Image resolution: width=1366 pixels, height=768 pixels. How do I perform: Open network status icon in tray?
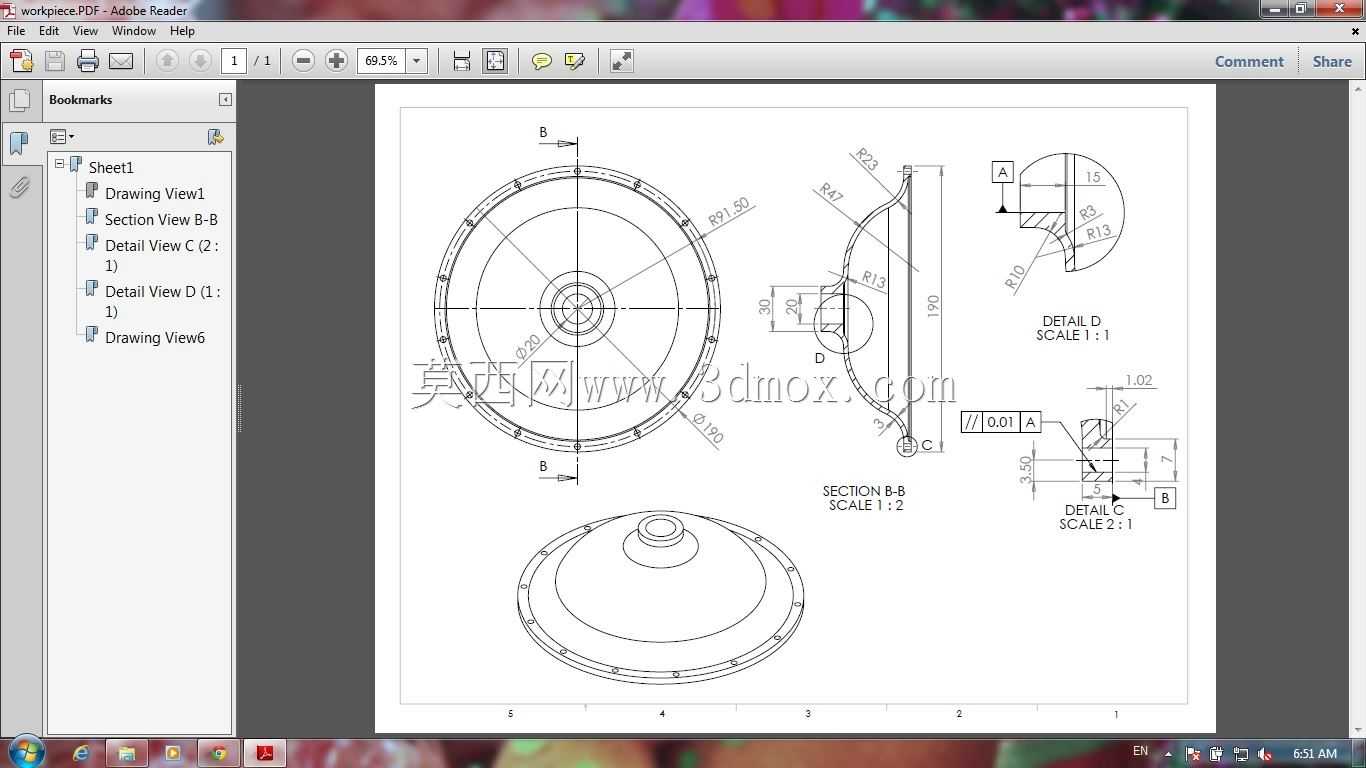pos(1240,754)
